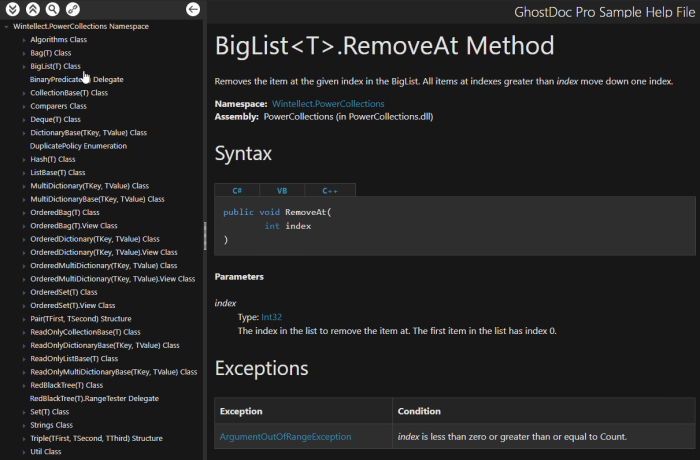Screen dimensions: 700x460
Task: Expand the Hash(T) Class arrow
Action: click(24, 159)
